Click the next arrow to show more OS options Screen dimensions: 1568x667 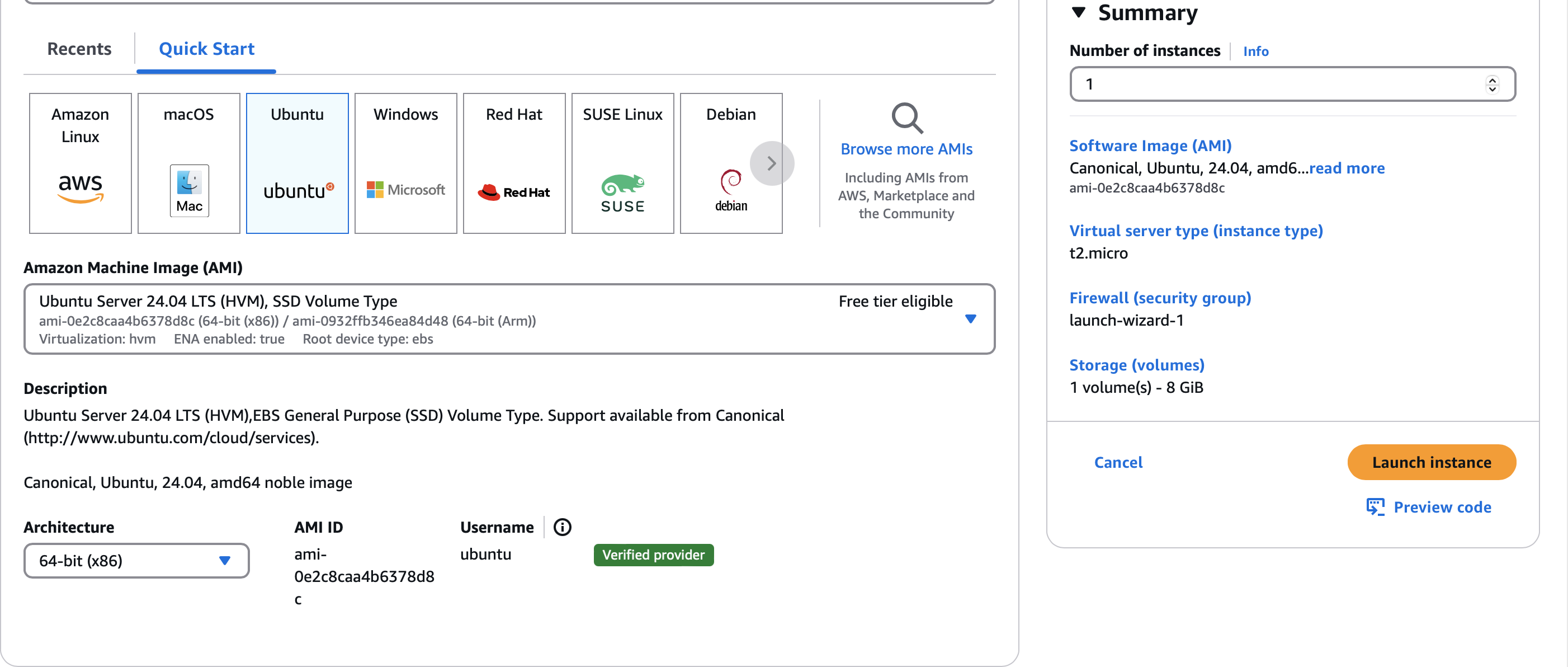click(771, 163)
